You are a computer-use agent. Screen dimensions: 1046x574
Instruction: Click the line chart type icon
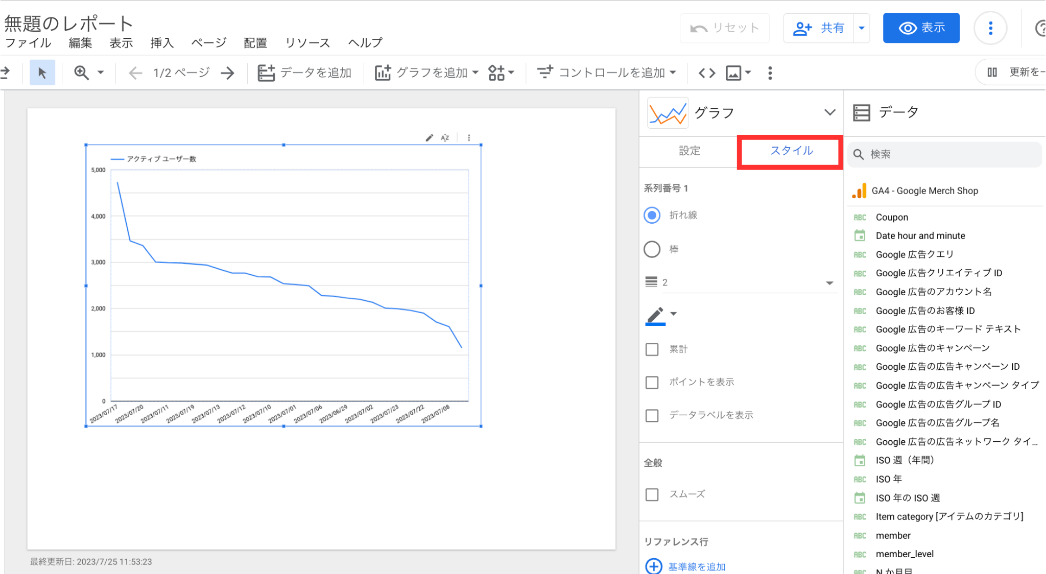pyautogui.click(x=667, y=113)
